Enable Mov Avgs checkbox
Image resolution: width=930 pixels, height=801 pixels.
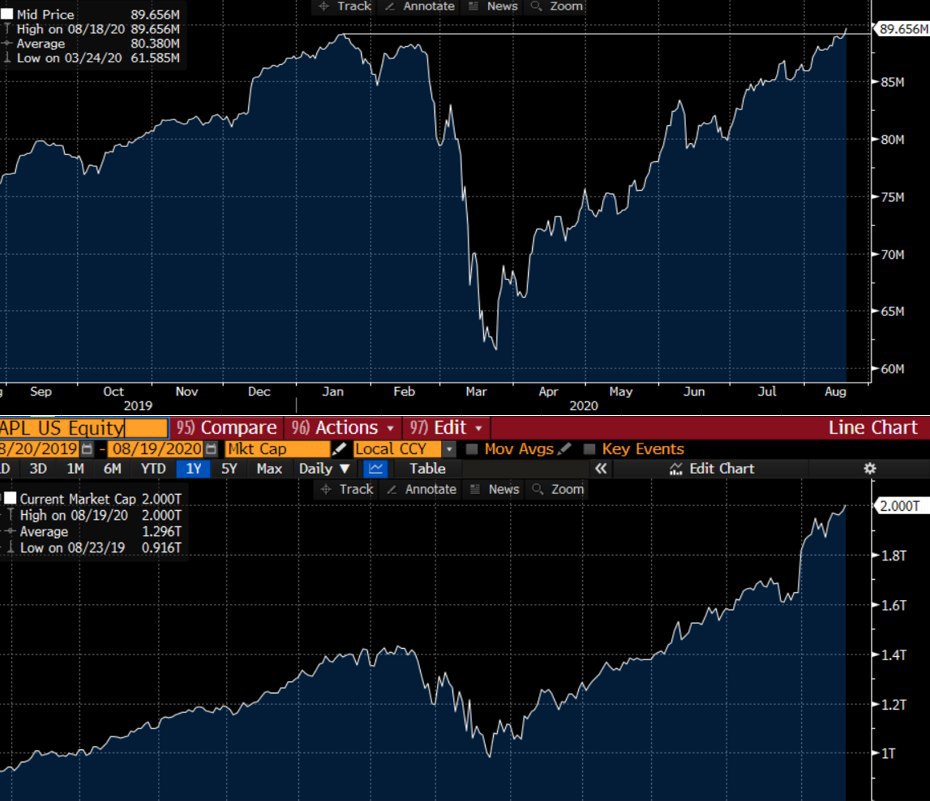point(472,449)
